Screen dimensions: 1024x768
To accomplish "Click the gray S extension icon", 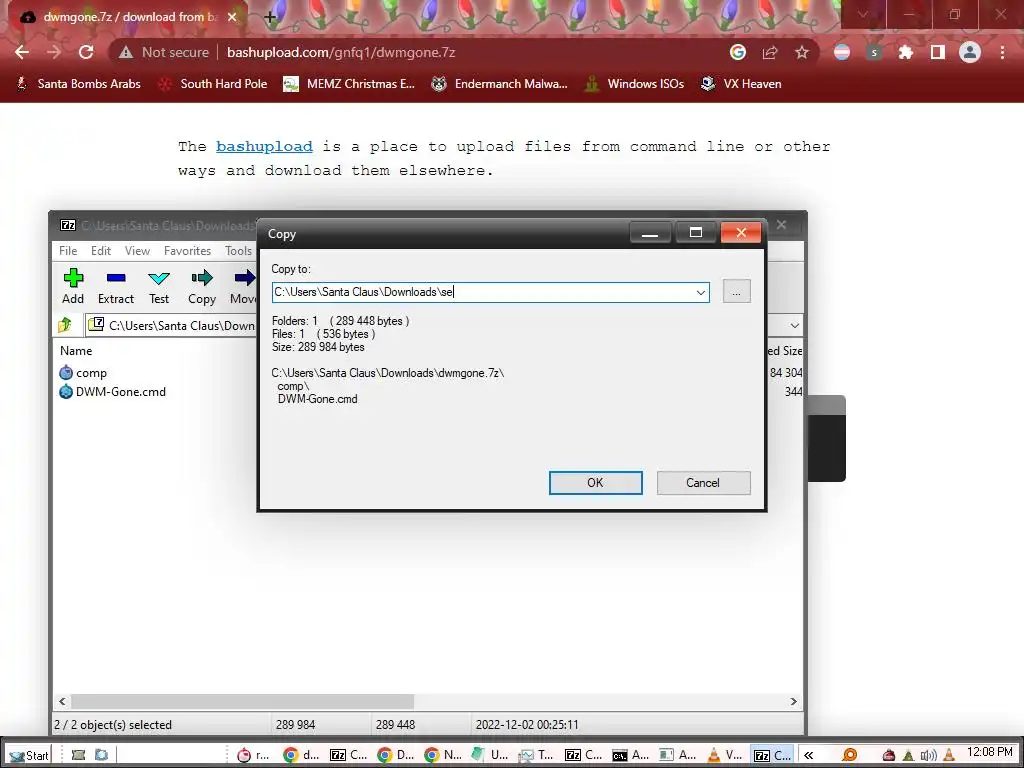I will [874, 52].
